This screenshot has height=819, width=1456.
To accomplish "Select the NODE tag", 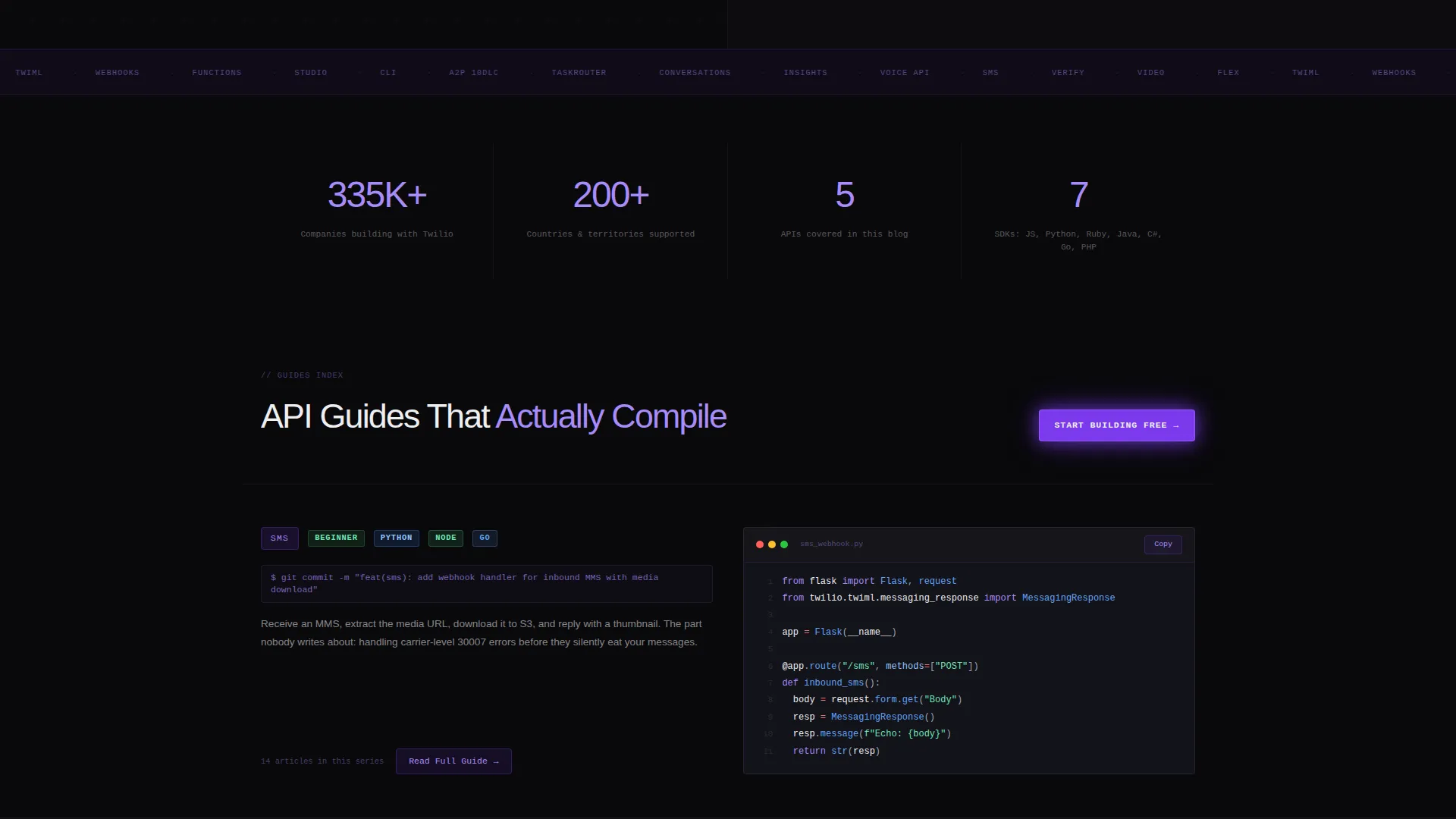I will click(446, 538).
